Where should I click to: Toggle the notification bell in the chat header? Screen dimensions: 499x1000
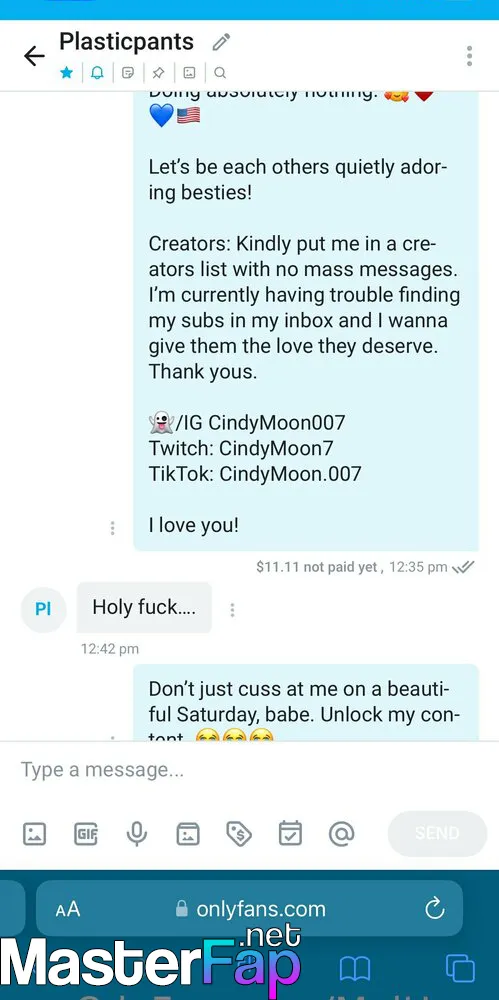pyautogui.click(x=97, y=73)
